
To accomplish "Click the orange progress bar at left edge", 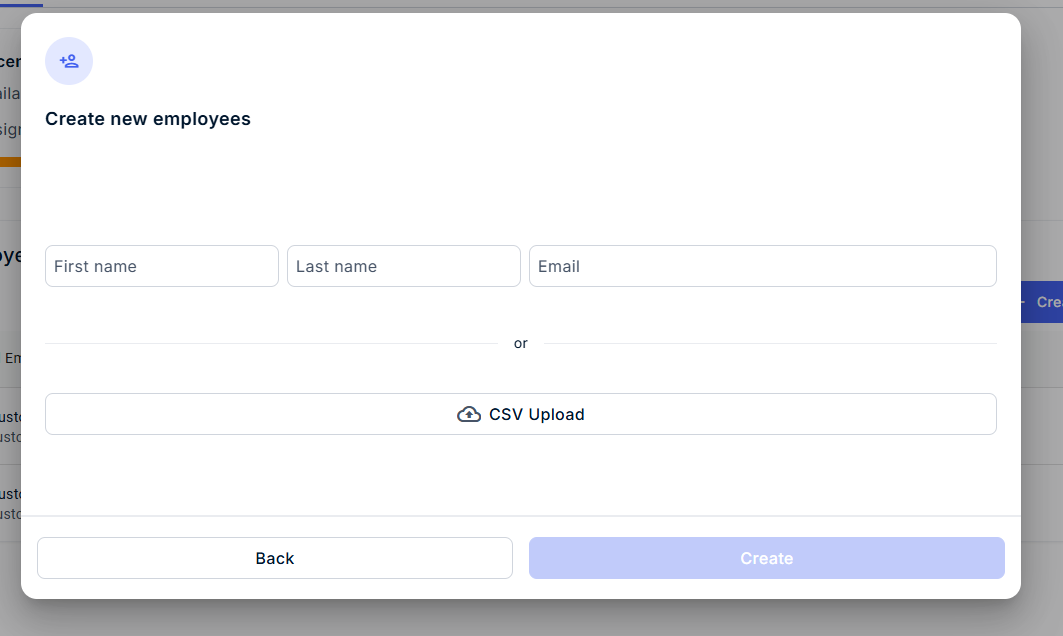I will [10, 161].
